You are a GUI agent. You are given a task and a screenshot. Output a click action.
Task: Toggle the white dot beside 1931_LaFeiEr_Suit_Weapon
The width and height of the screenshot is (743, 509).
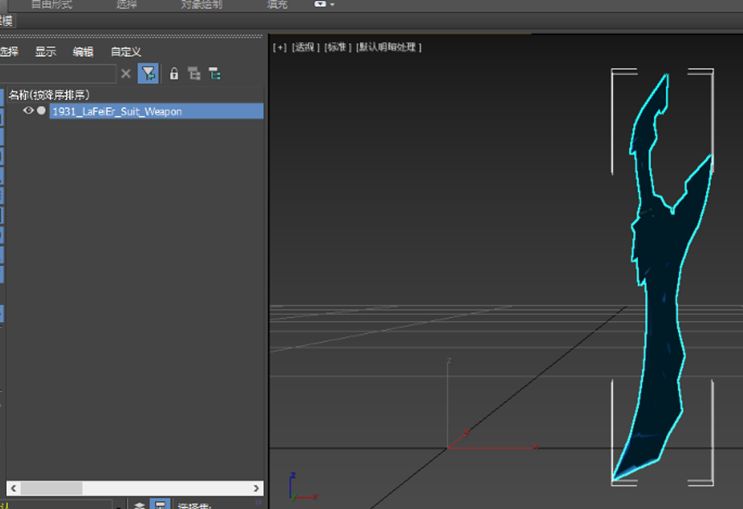pyautogui.click(x=41, y=110)
